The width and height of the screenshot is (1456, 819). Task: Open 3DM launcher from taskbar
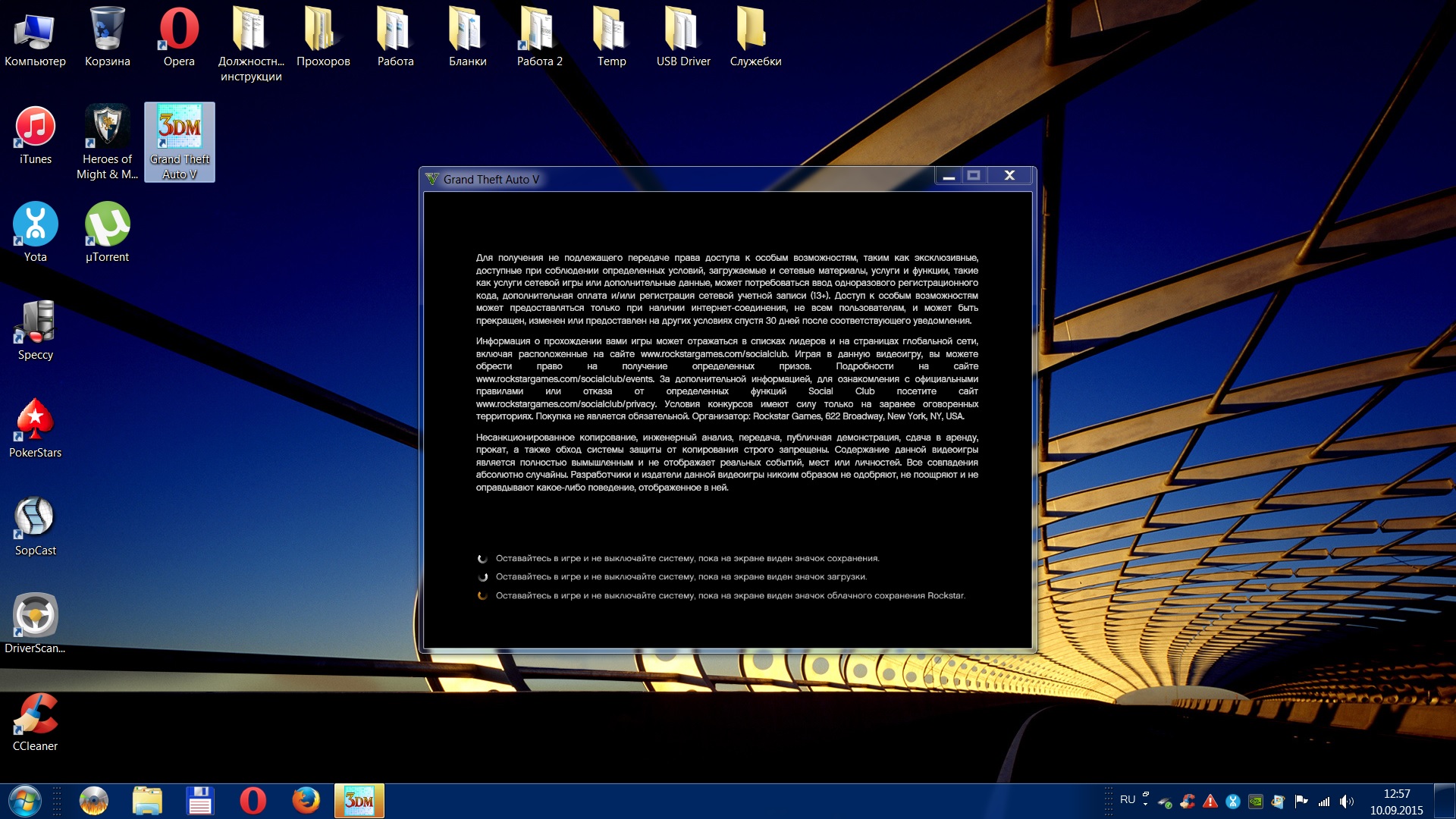[360, 800]
